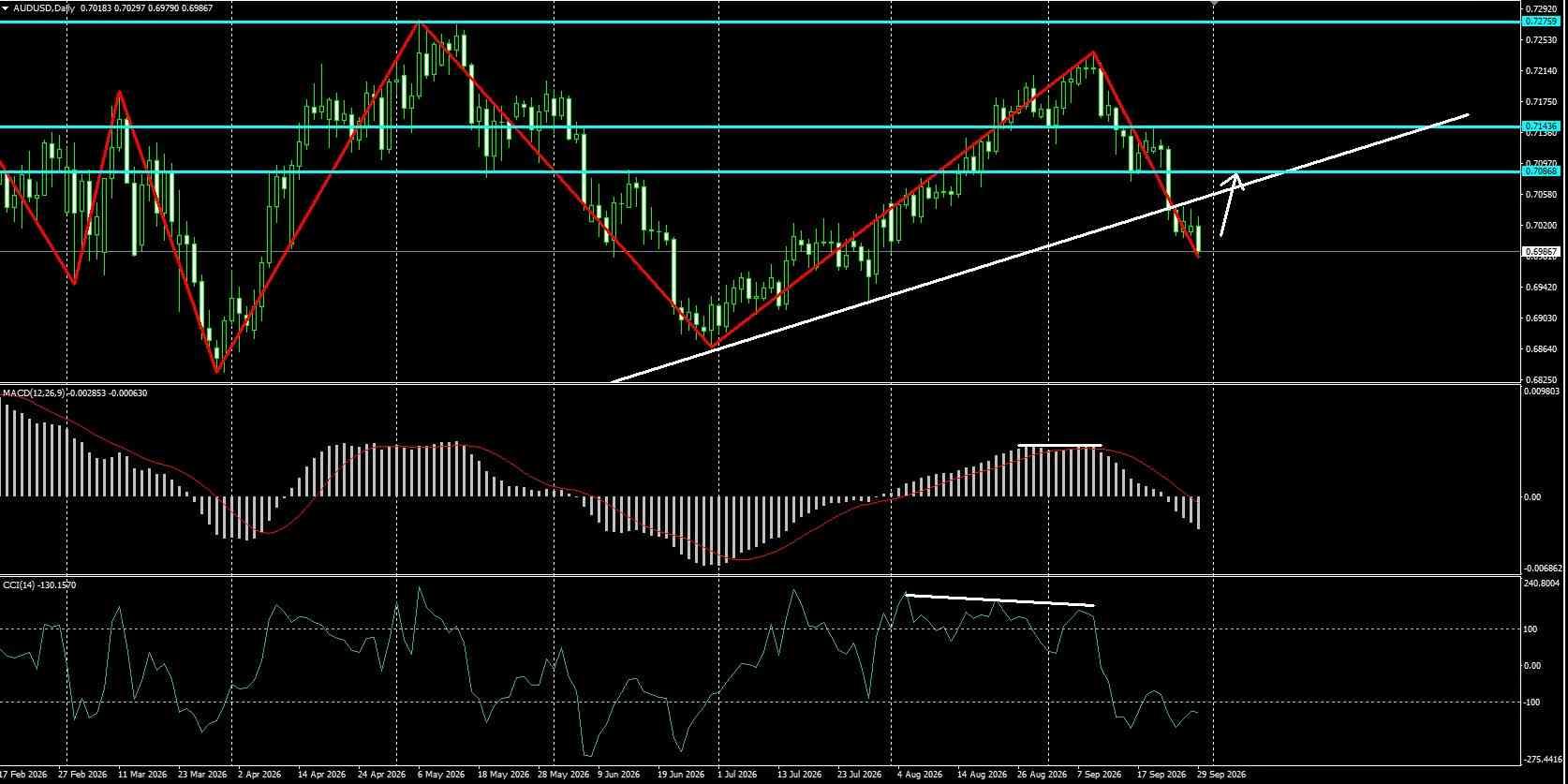Click the 4 Aug 2026 date label
Screen dimensions: 1568x784
pos(920,775)
